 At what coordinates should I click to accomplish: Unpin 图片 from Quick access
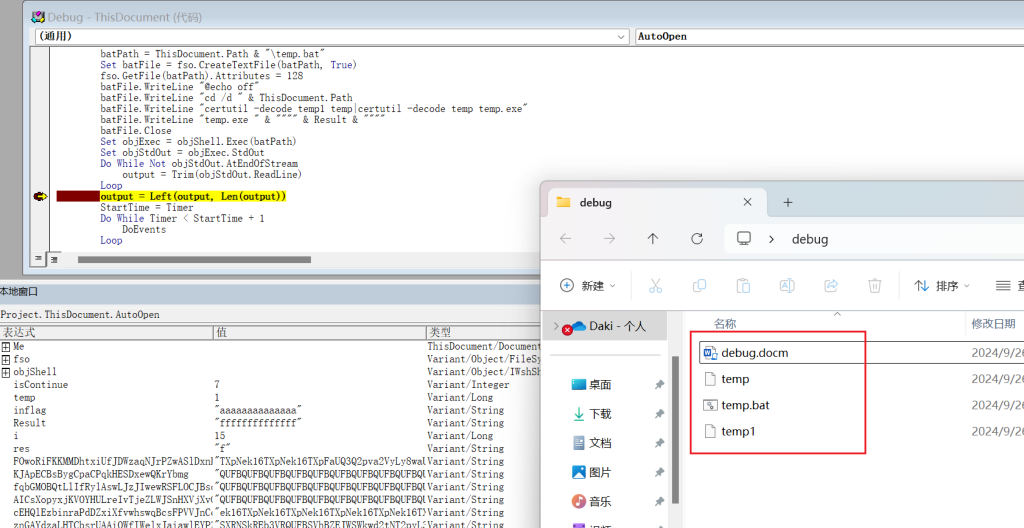659,472
